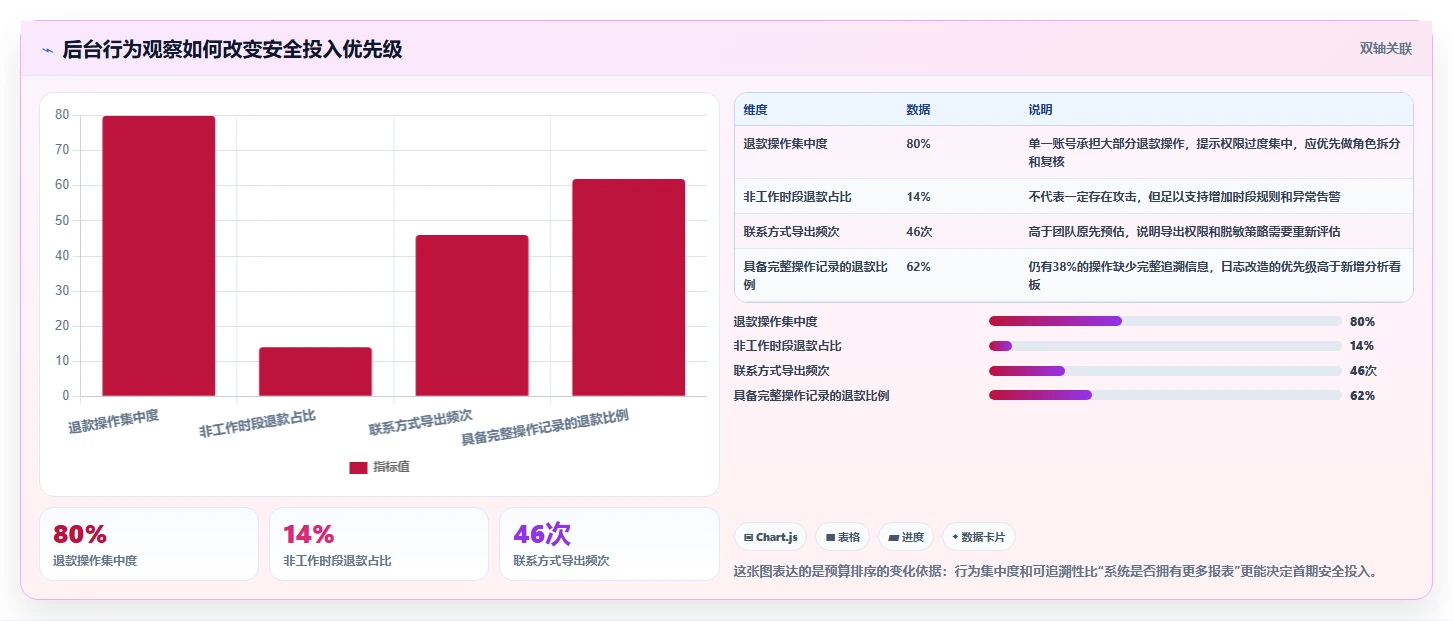Click the 80 y-axis tick label
Screen dimensions: 1453x621
62,115
